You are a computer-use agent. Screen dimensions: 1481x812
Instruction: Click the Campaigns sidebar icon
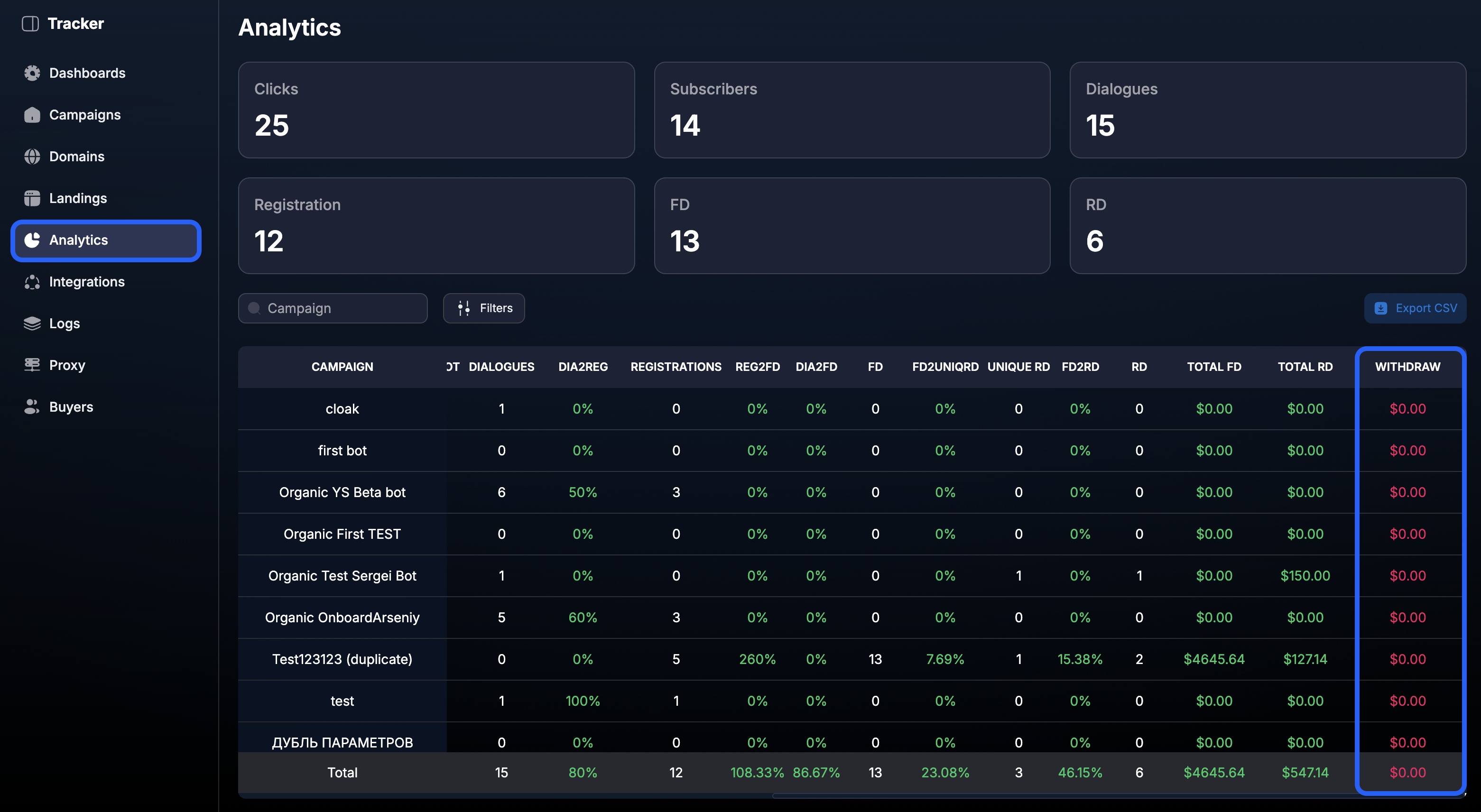pyautogui.click(x=32, y=115)
